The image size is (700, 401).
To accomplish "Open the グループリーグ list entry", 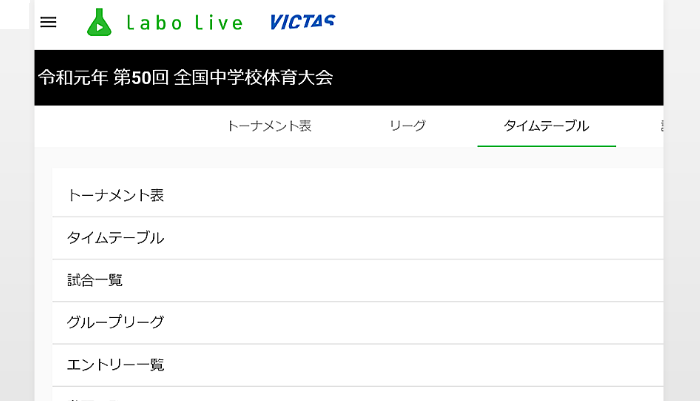I will pos(358,323).
